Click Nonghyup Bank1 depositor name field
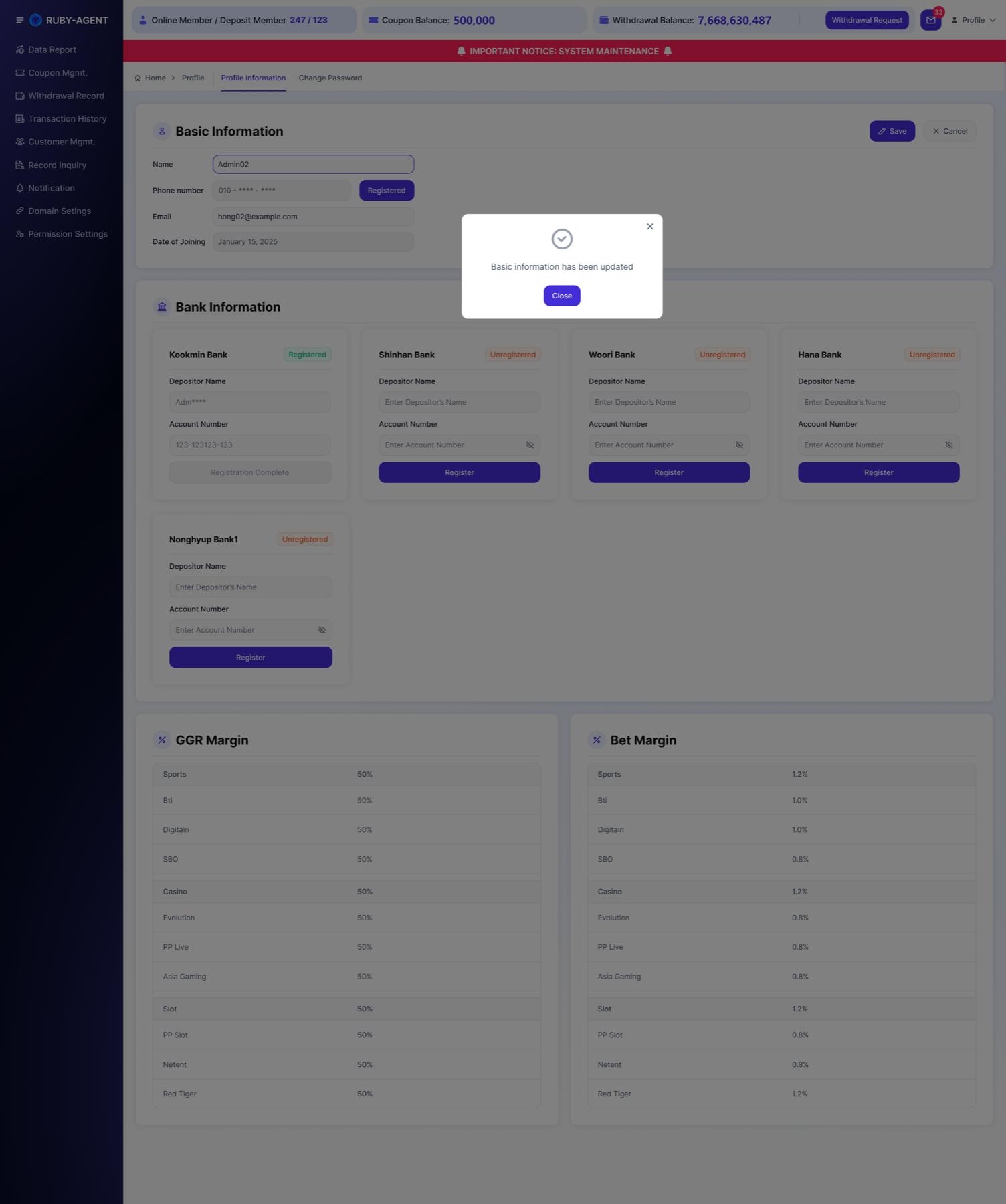The width and height of the screenshot is (1006, 1204). (251, 587)
